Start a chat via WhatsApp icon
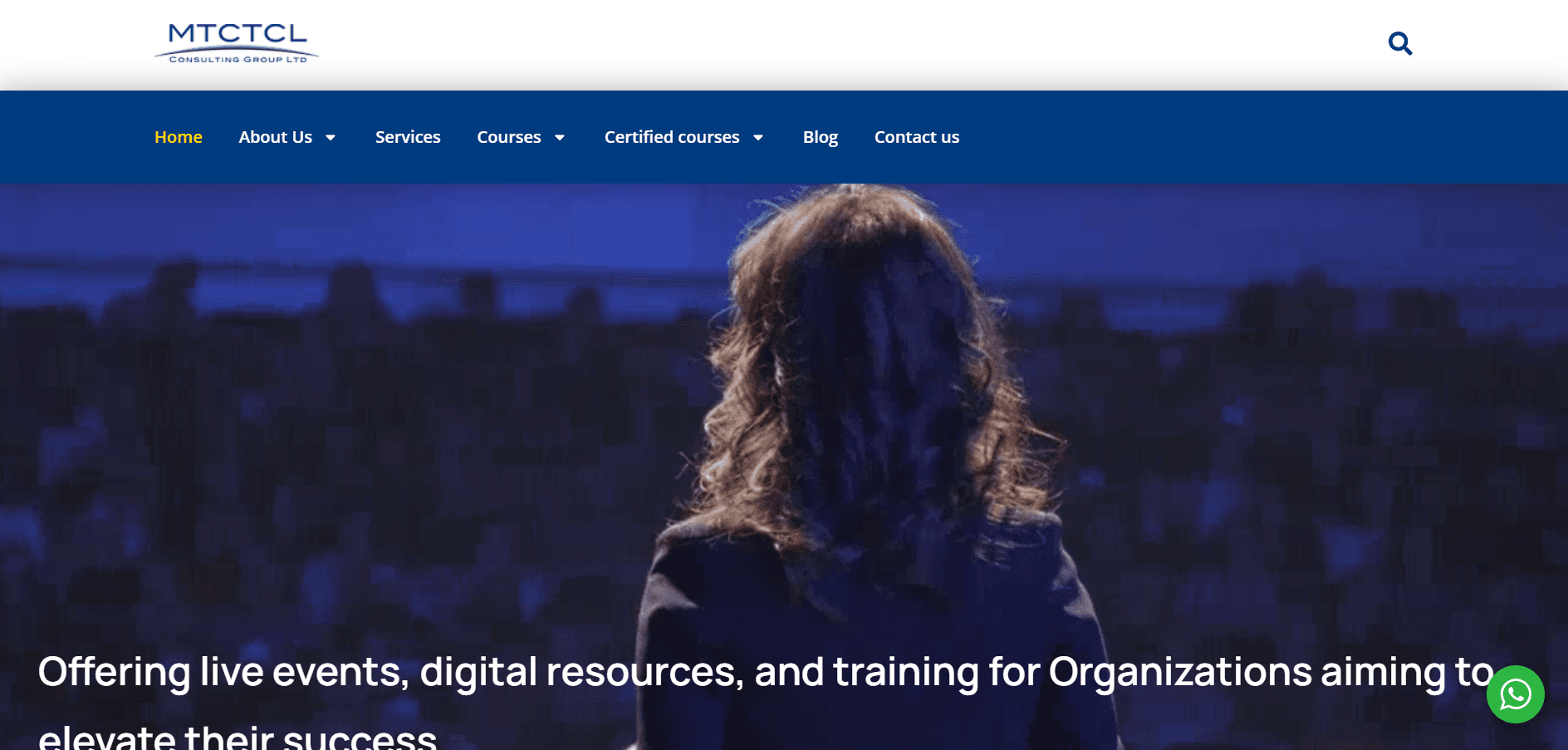The height and width of the screenshot is (750, 1568). click(1515, 694)
